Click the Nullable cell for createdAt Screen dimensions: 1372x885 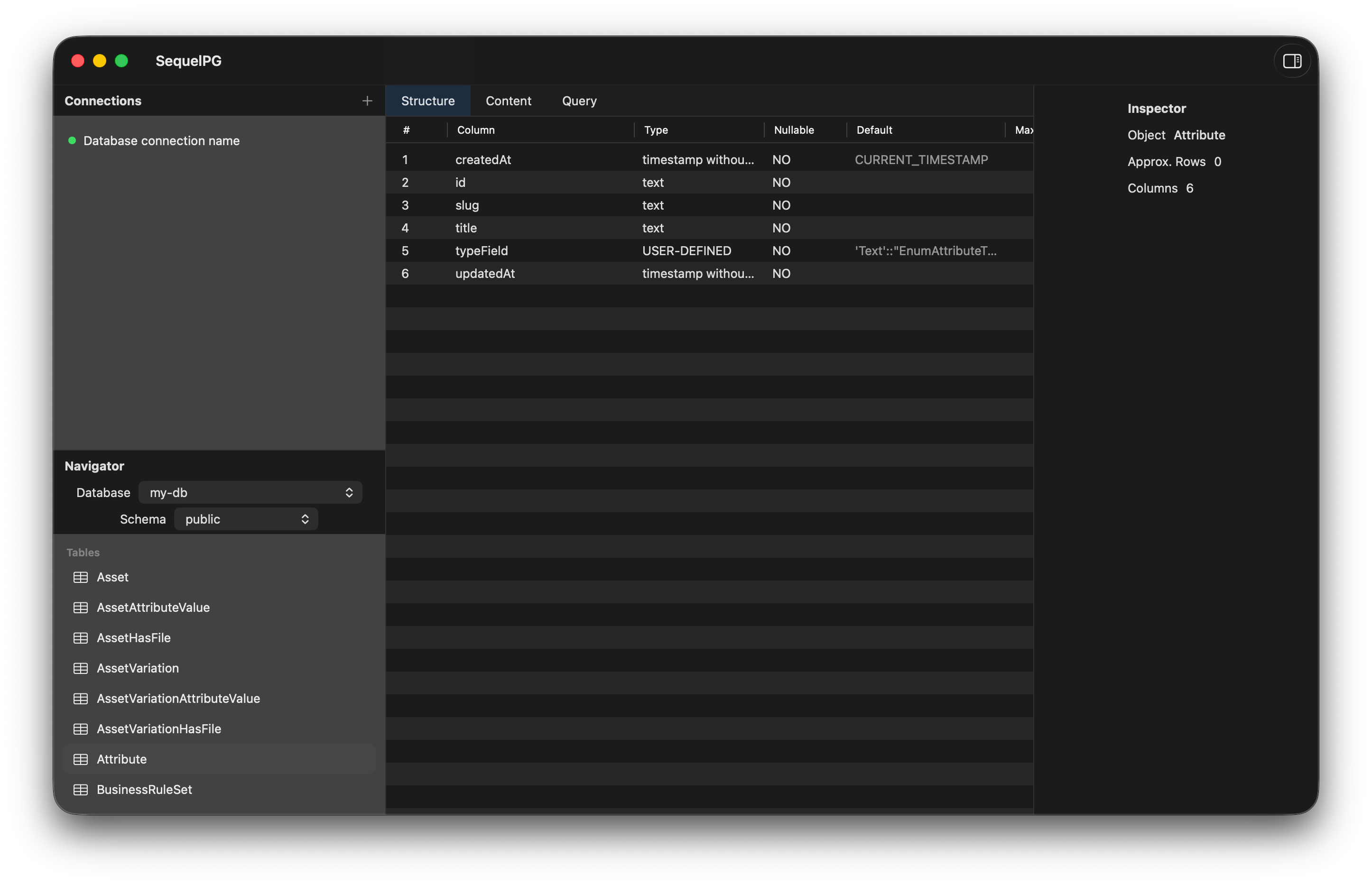point(782,159)
